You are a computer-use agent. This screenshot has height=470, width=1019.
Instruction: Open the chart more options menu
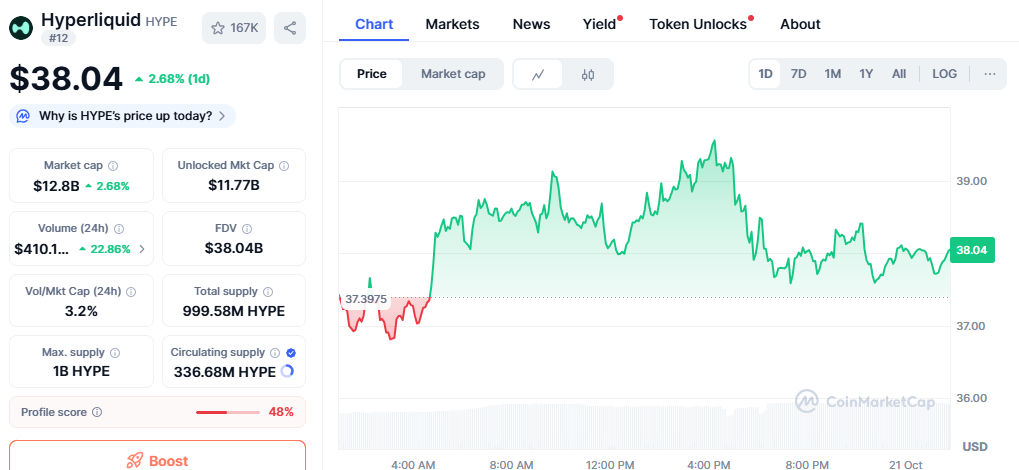pyautogui.click(x=989, y=74)
